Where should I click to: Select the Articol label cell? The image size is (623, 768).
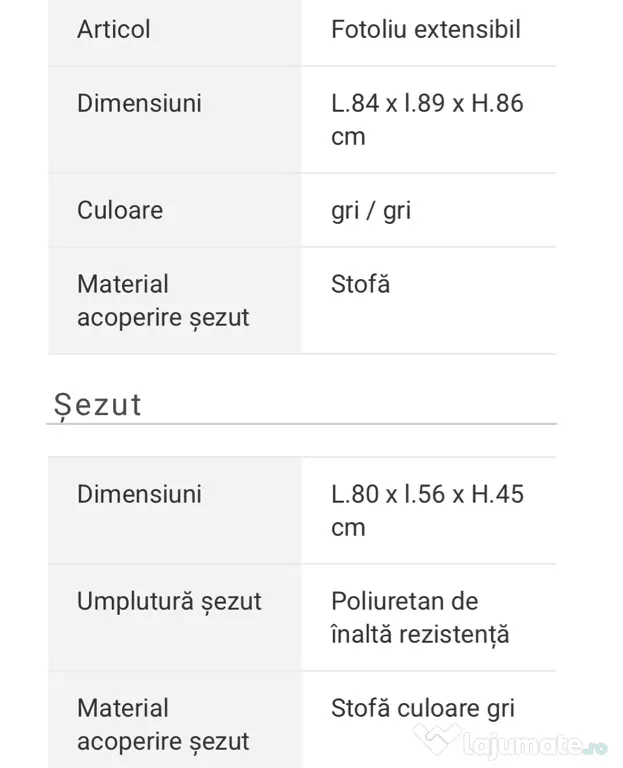pyautogui.click(x=114, y=29)
